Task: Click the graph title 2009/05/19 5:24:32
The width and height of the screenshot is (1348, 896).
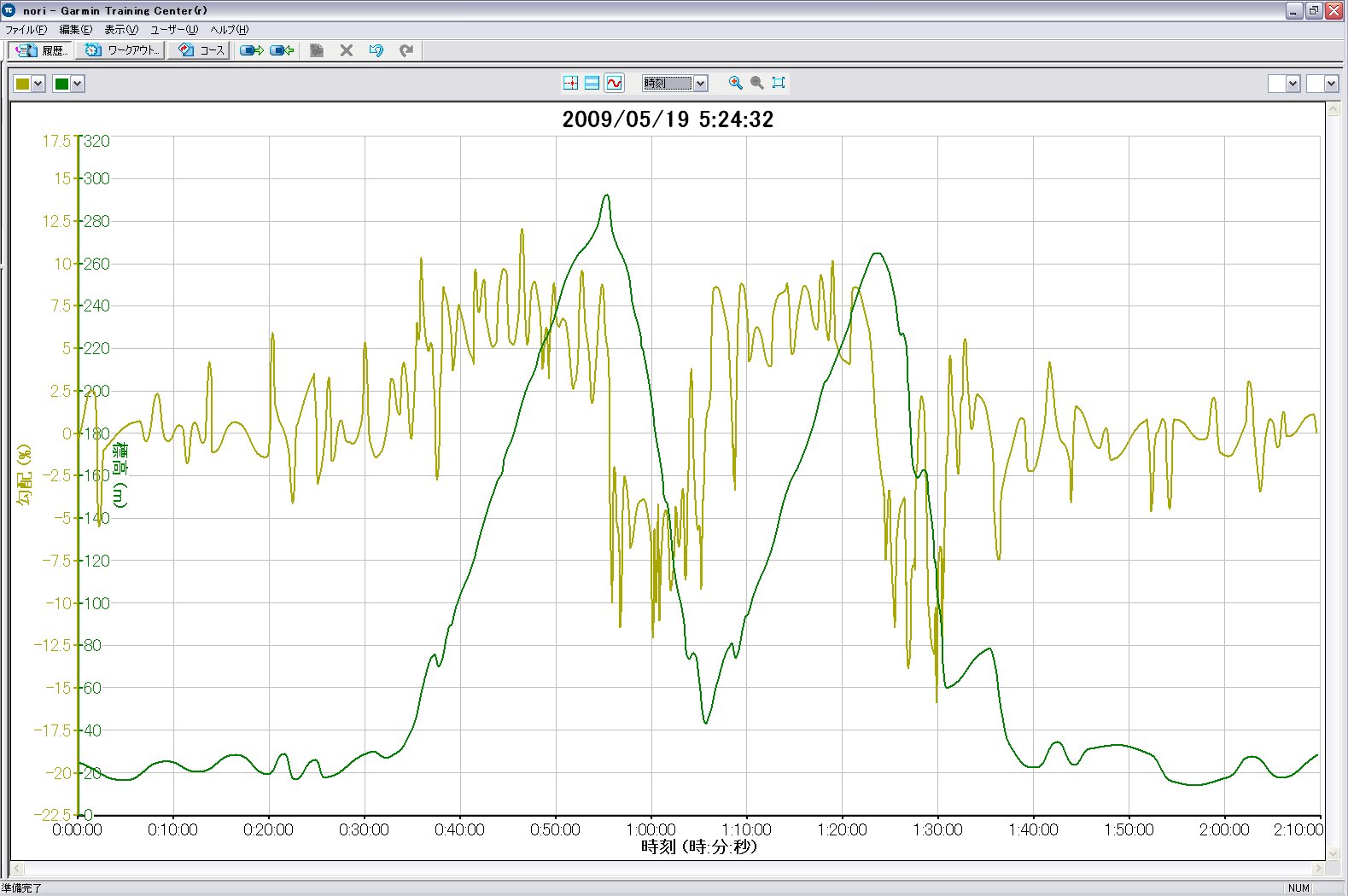Action: point(668,119)
